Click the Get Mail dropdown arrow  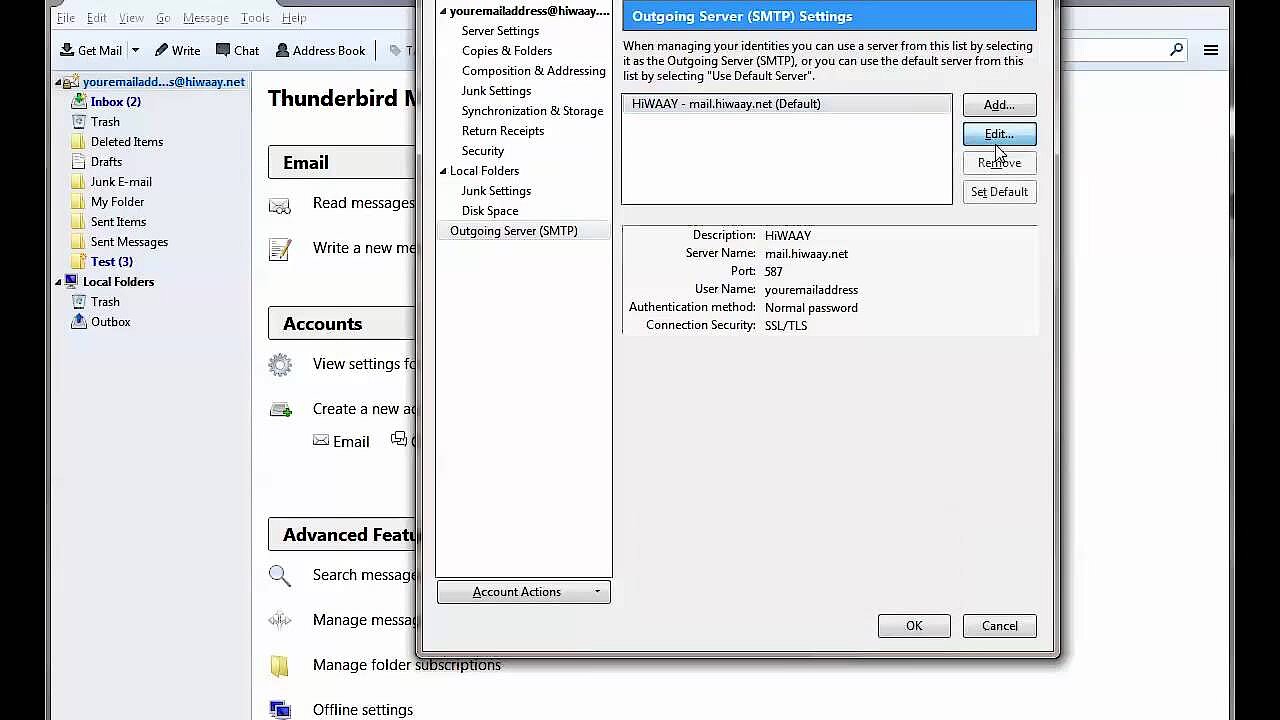tap(135, 50)
